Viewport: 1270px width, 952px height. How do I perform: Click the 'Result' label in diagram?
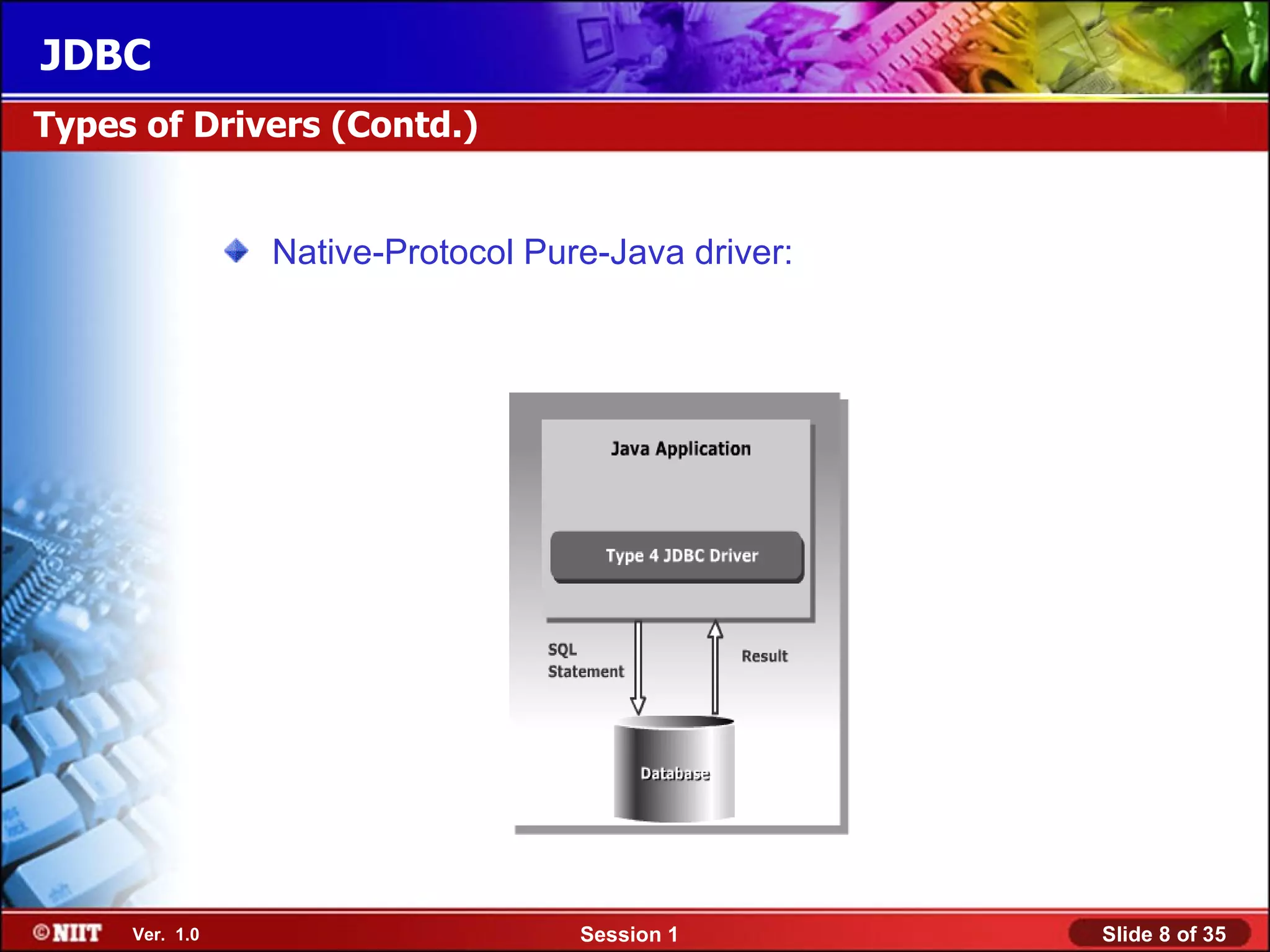(x=764, y=656)
